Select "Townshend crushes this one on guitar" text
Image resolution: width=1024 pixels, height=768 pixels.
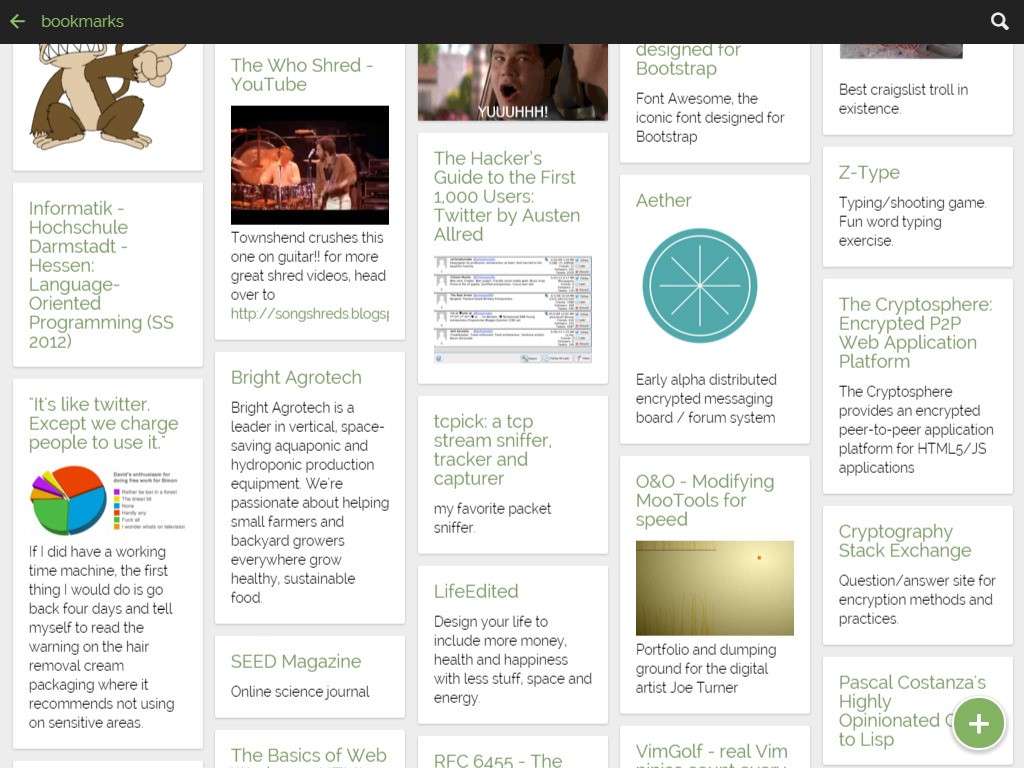(x=308, y=266)
